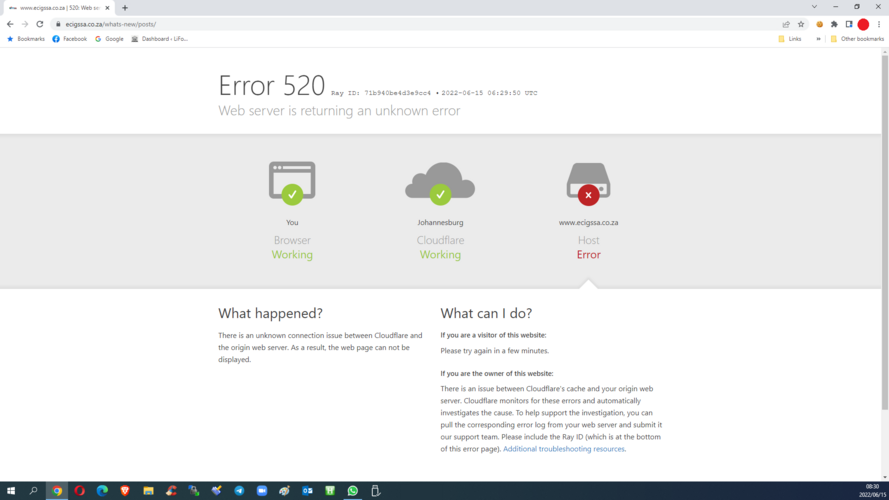The image size is (889, 500).
Task: Open Chrome three-dot menu
Action: (x=879, y=24)
